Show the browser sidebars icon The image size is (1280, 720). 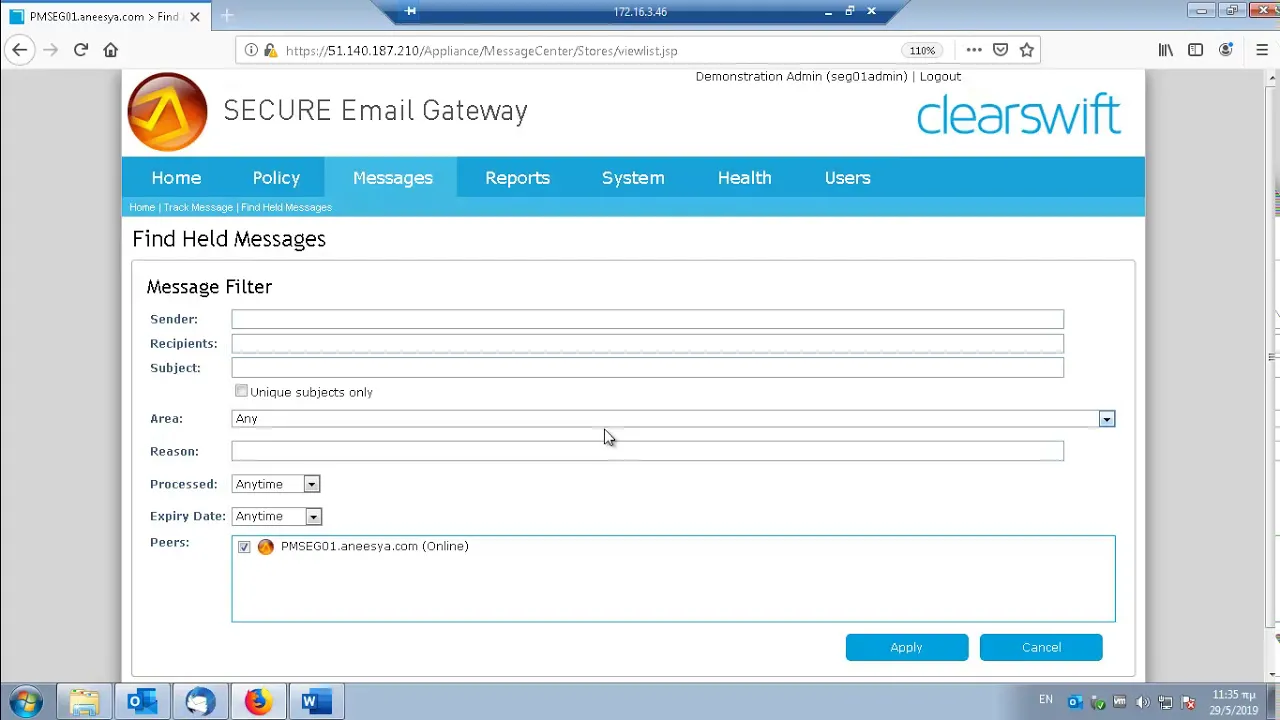(1195, 50)
